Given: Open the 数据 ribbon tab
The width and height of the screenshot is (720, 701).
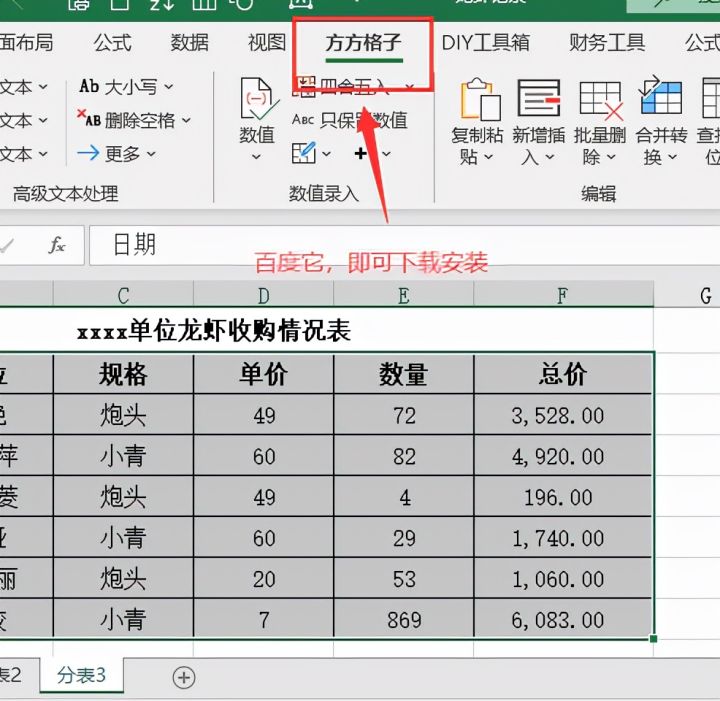Looking at the screenshot, I should [189, 43].
